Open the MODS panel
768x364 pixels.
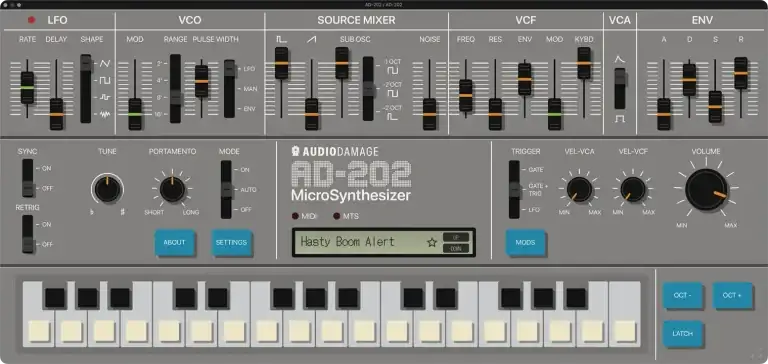(526, 242)
